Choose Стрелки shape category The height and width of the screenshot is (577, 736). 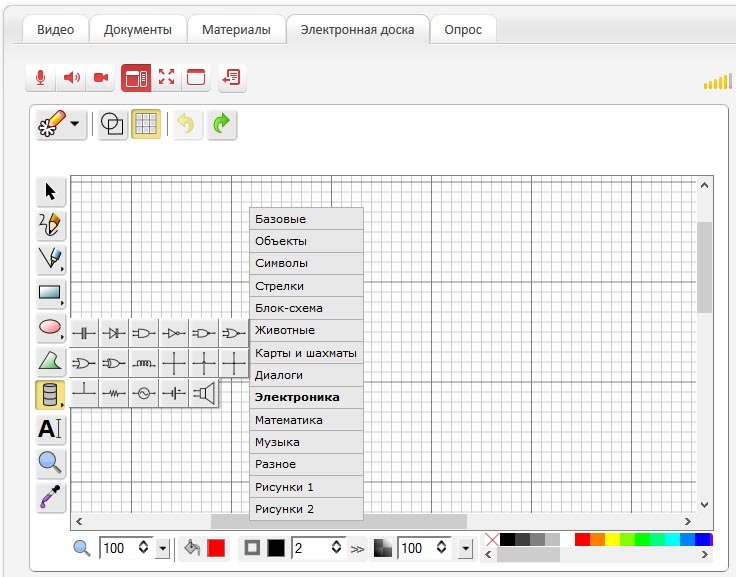[307, 286]
